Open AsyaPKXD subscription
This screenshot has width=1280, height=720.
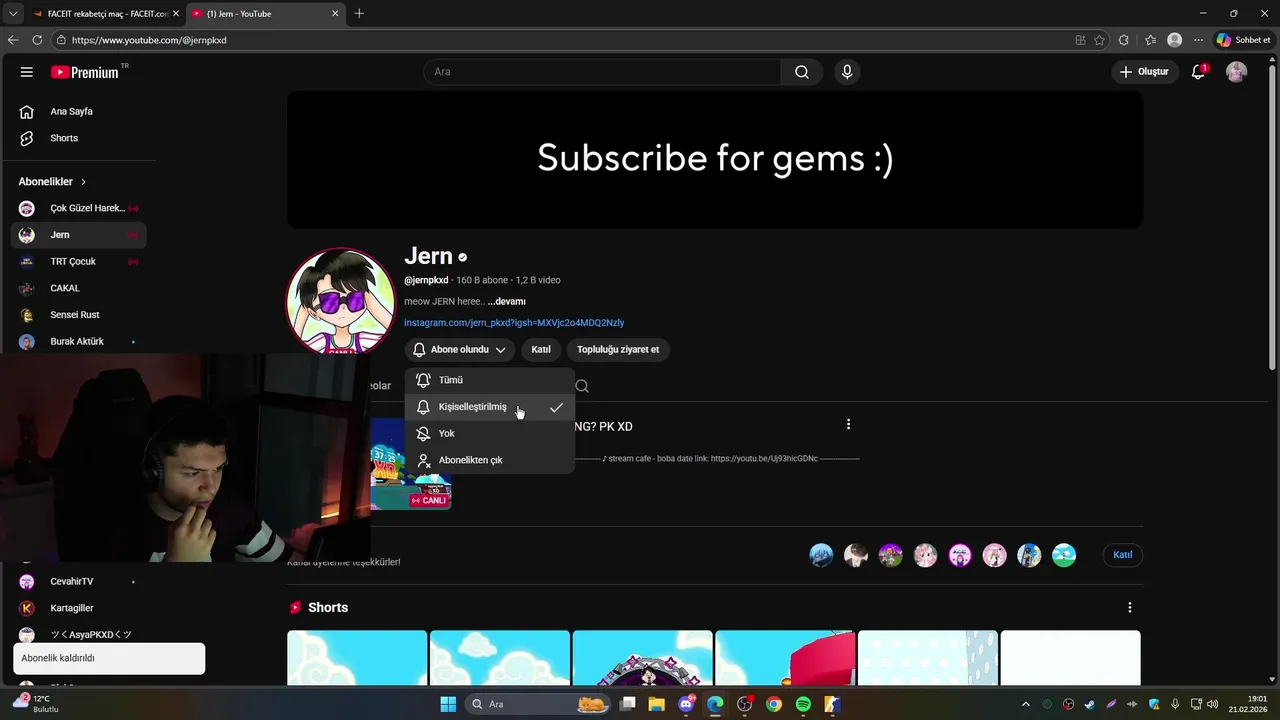pos(78,634)
